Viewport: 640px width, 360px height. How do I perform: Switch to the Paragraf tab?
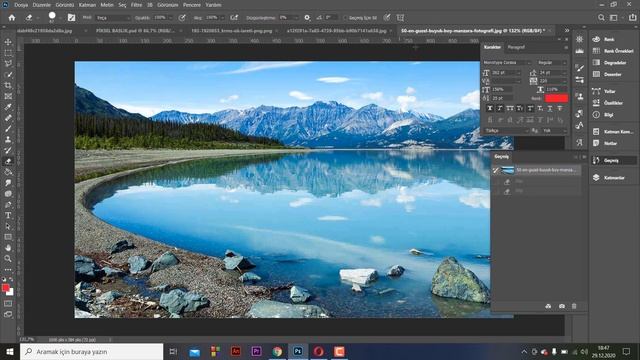coord(516,47)
